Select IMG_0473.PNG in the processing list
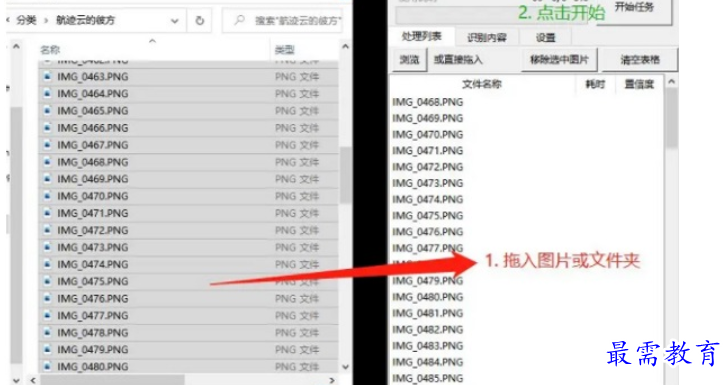 [x=428, y=183]
